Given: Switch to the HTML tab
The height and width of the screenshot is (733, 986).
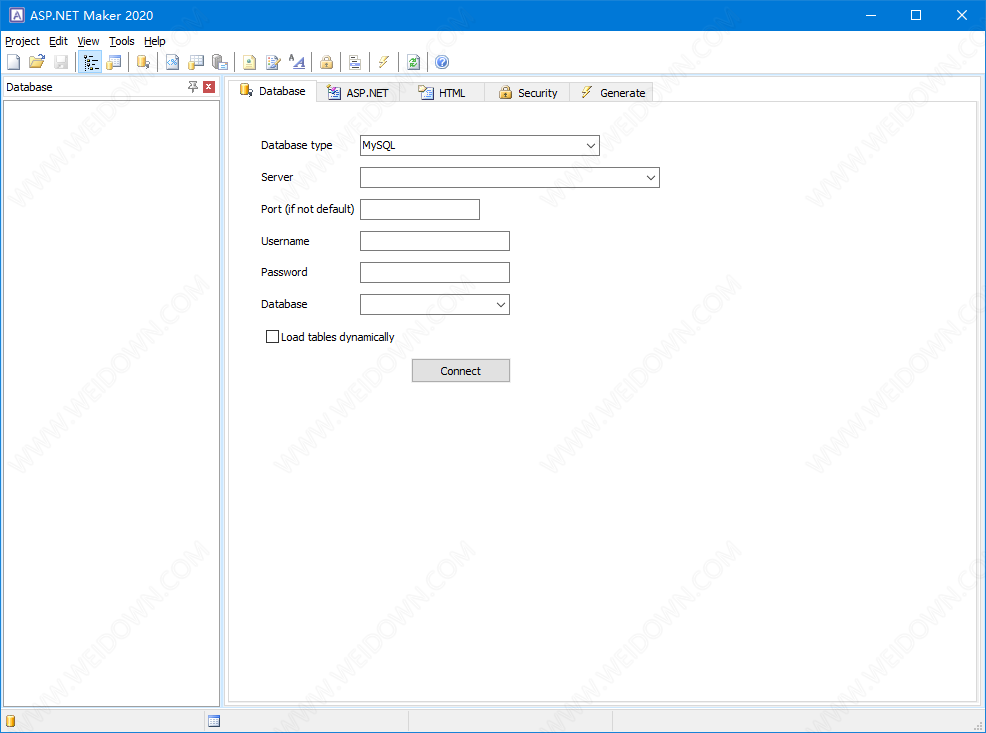Looking at the screenshot, I should click(x=442, y=92).
